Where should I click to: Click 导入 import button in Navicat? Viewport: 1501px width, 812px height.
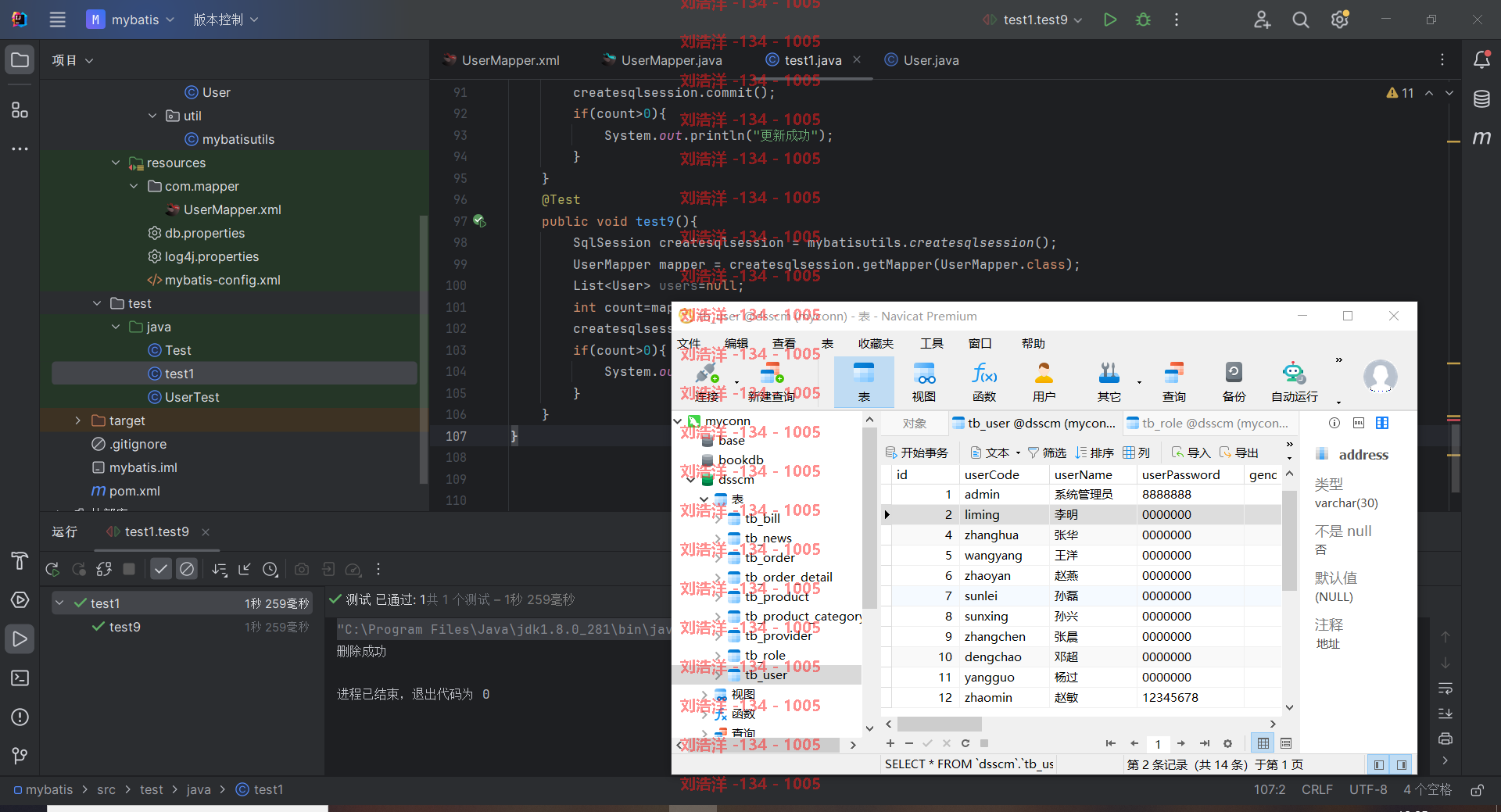click(1191, 453)
